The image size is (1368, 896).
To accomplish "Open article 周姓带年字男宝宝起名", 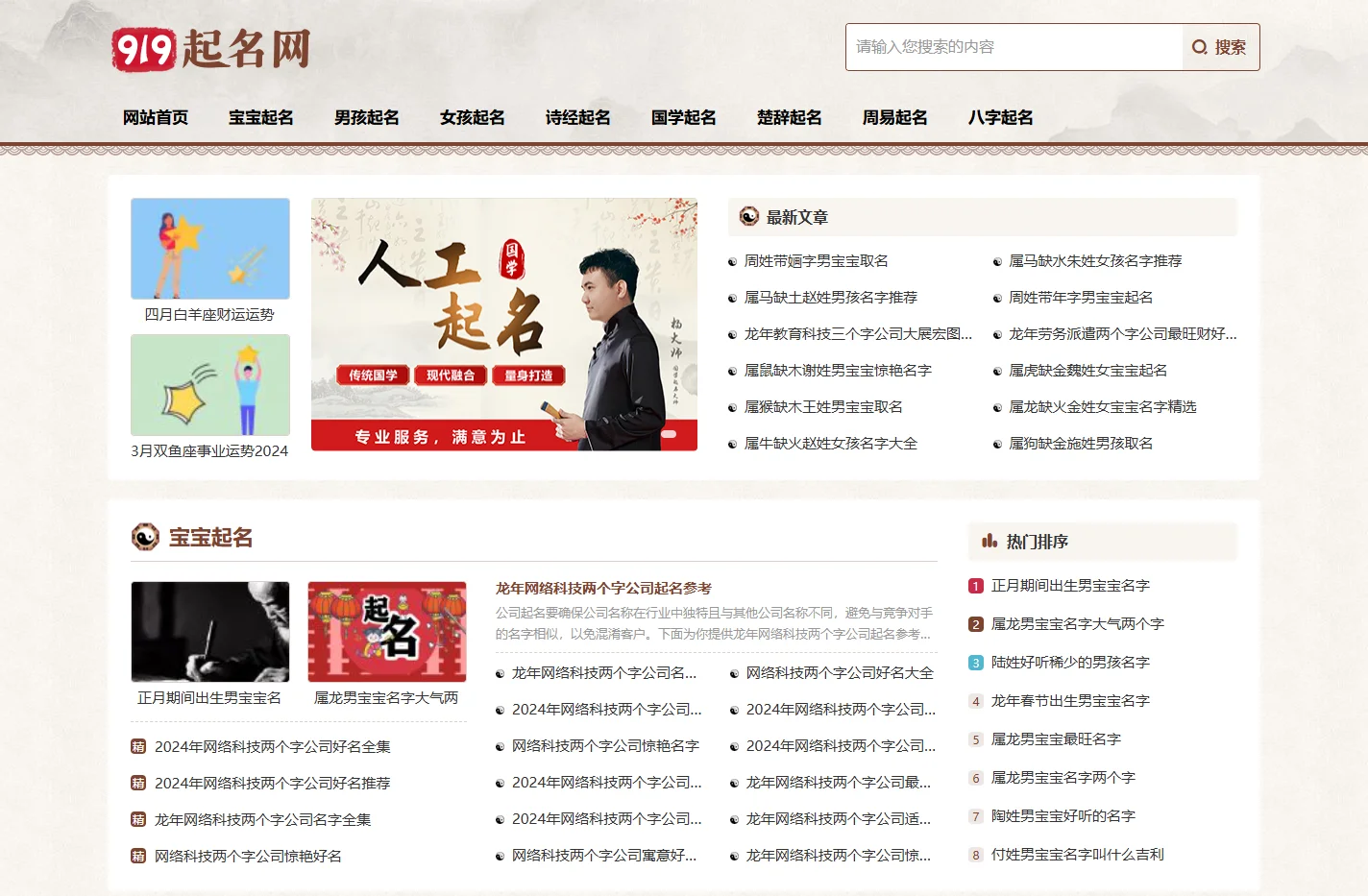I will (1081, 298).
